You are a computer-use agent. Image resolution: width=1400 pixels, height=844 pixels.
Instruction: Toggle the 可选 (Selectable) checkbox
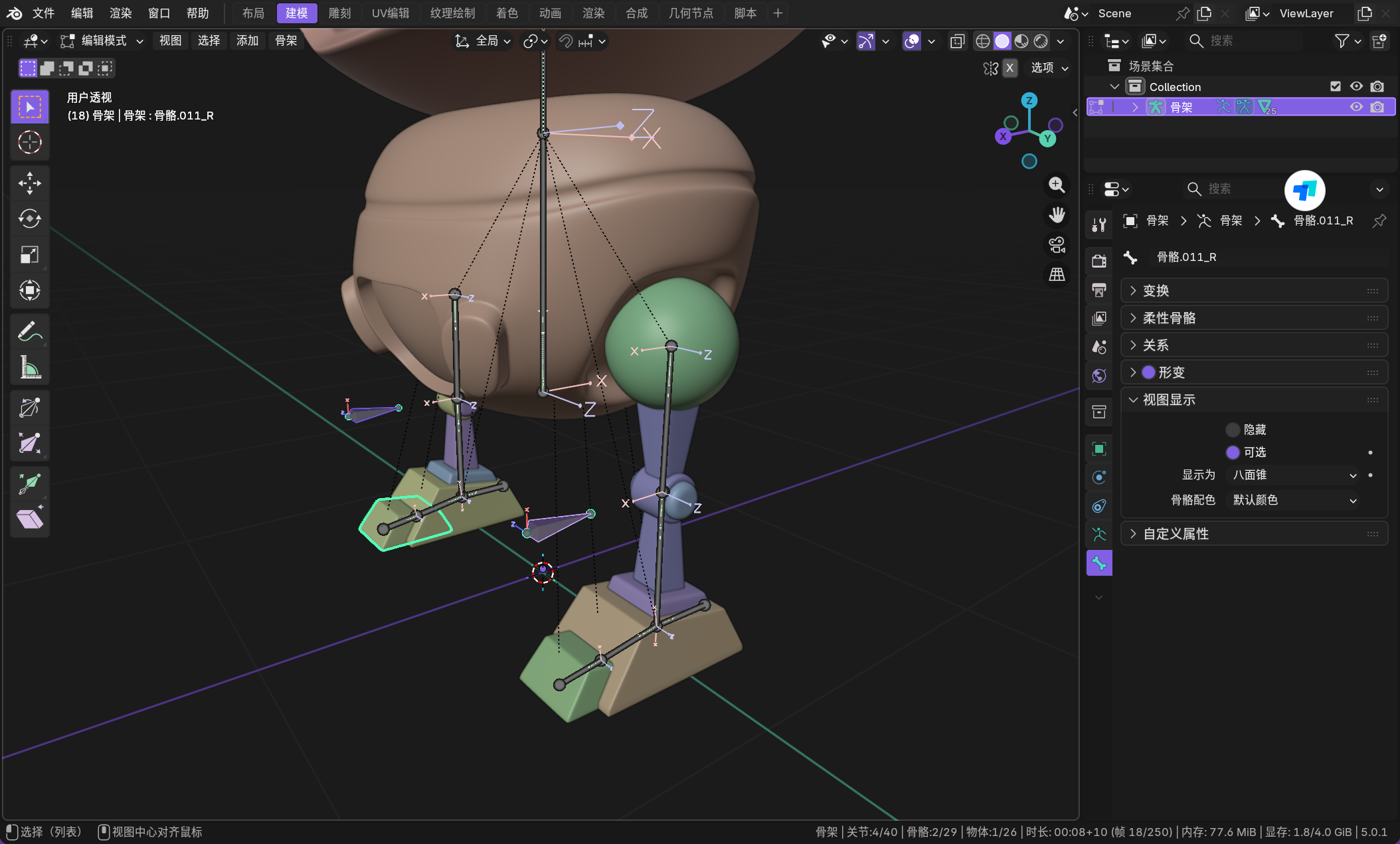[1233, 452]
